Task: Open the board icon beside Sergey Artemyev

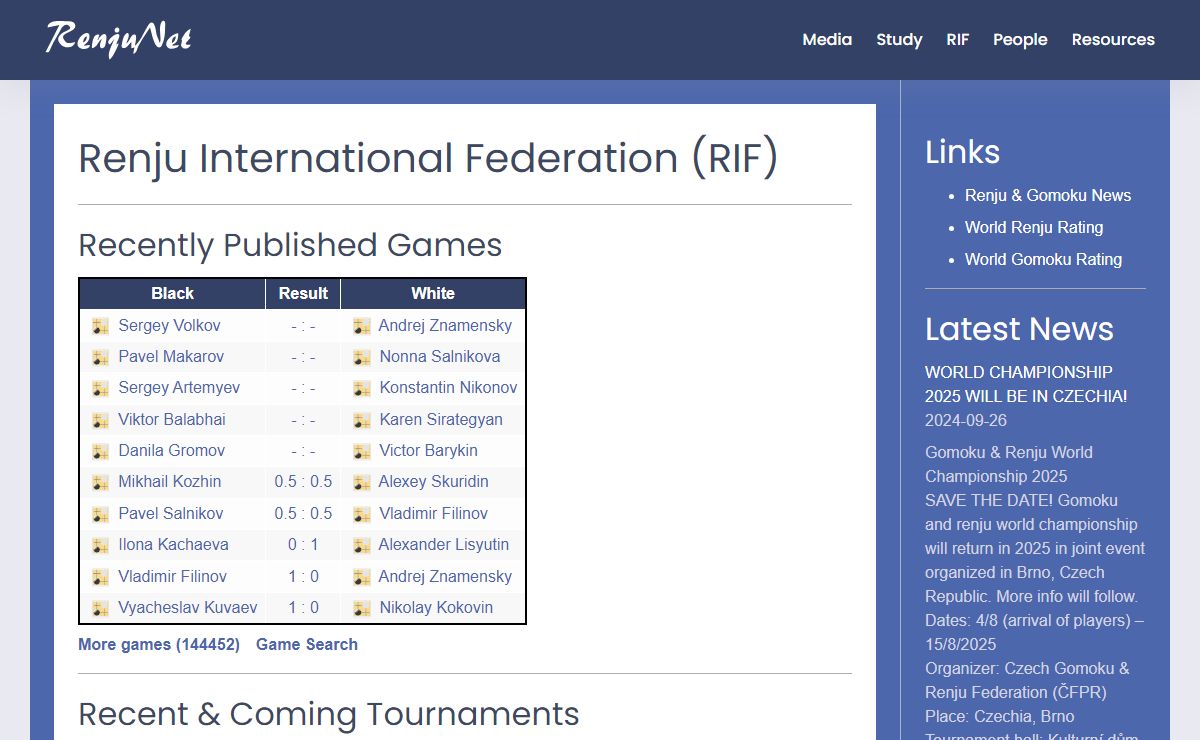Action: coord(100,388)
